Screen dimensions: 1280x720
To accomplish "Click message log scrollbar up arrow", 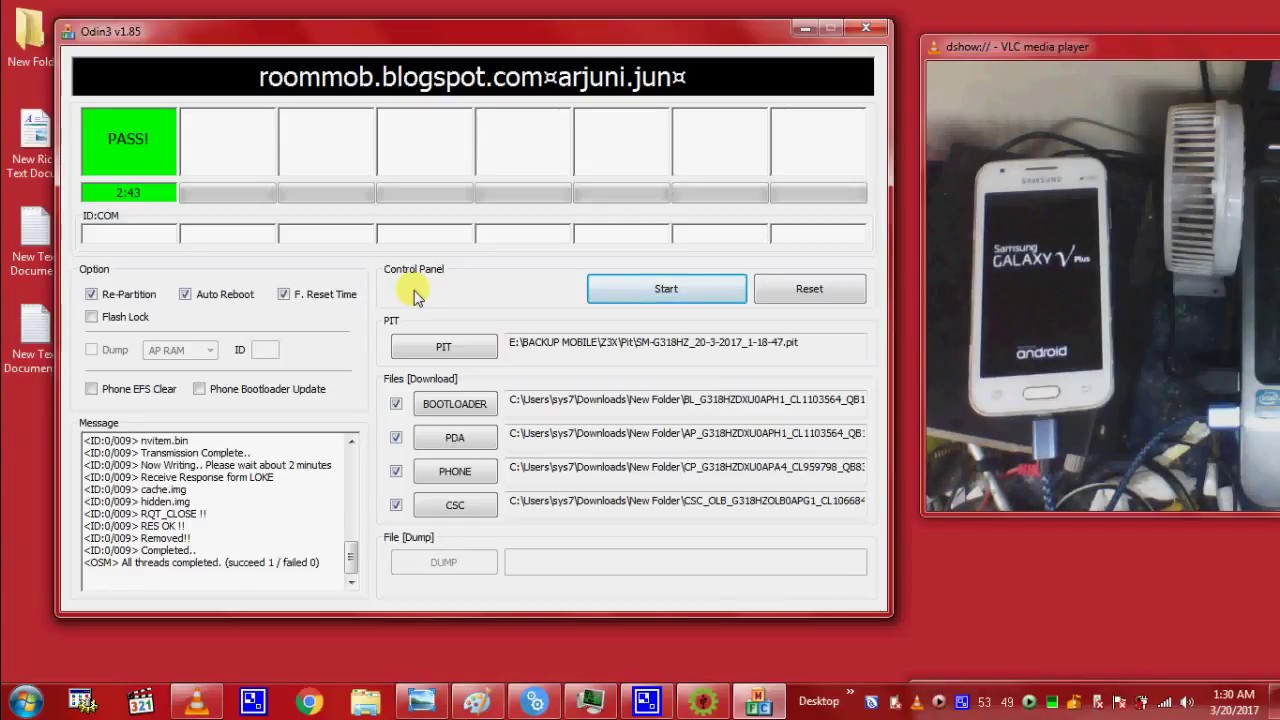I will coord(351,441).
